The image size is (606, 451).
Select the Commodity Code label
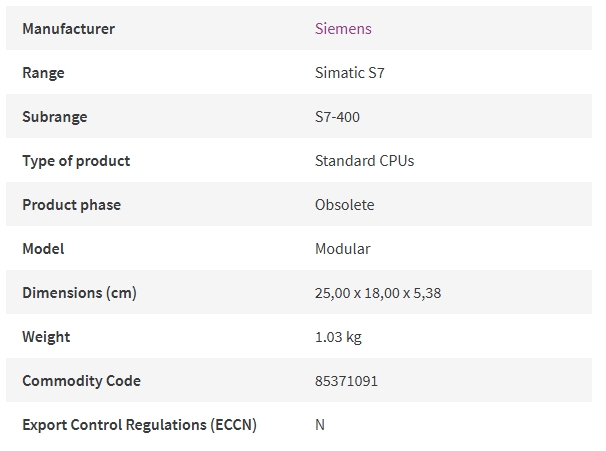click(x=82, y=381)
